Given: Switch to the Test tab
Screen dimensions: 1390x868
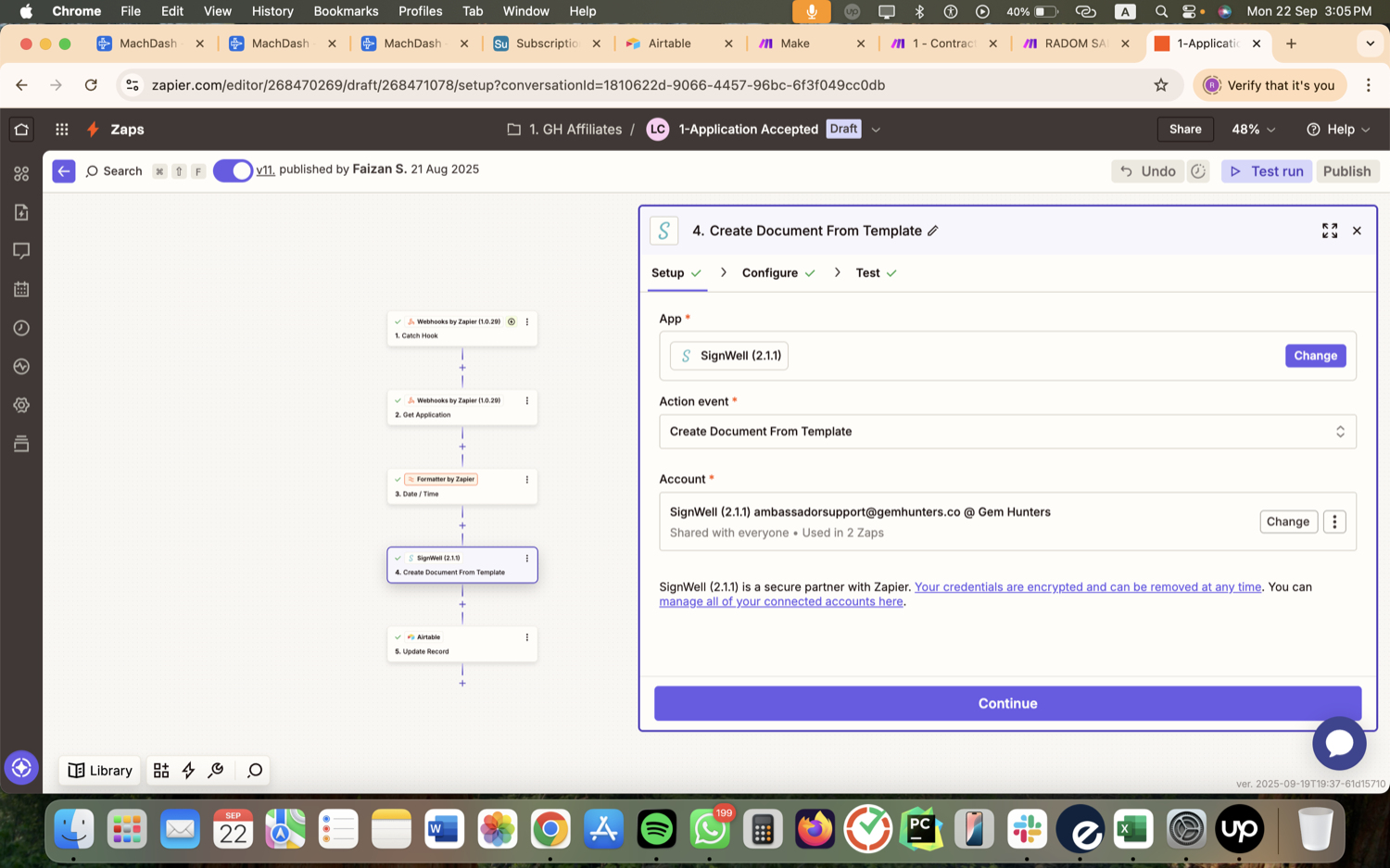Looking at the screenshot, I should click(x=877, y=273).
